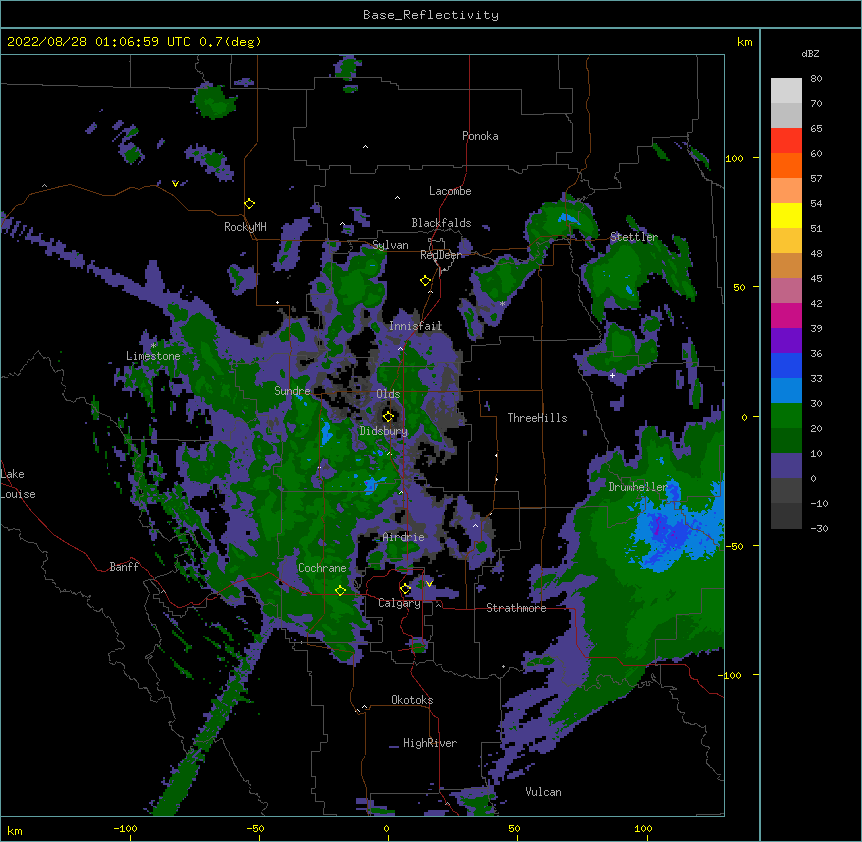Select the Vulcan town label
Image resolution: width=862 pixels, height=842 pixels.
(x=543, y=792)
